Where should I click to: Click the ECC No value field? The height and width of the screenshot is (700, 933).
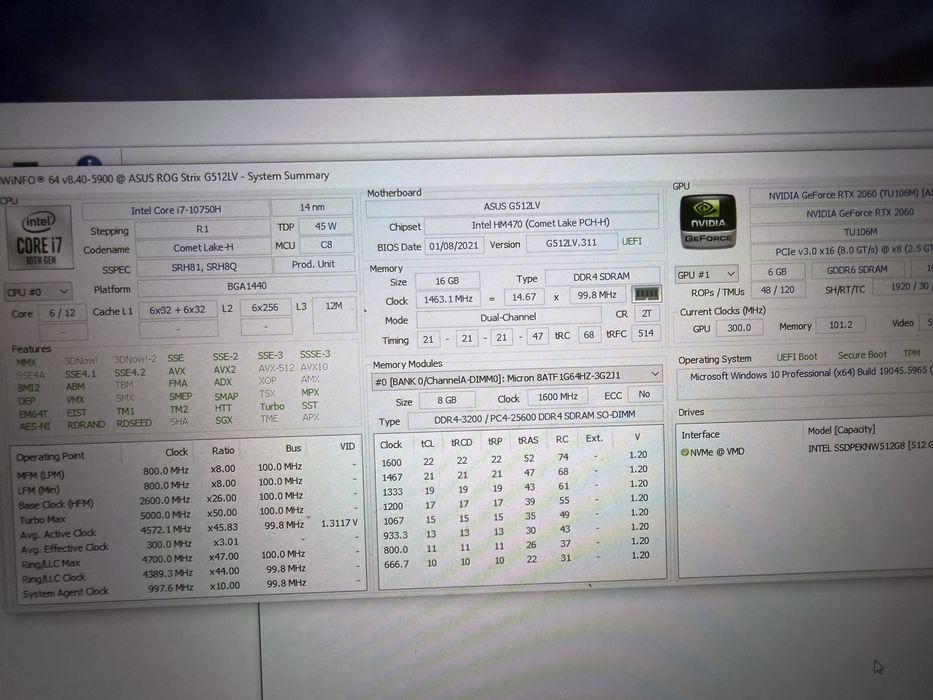(x=644, y=395)
